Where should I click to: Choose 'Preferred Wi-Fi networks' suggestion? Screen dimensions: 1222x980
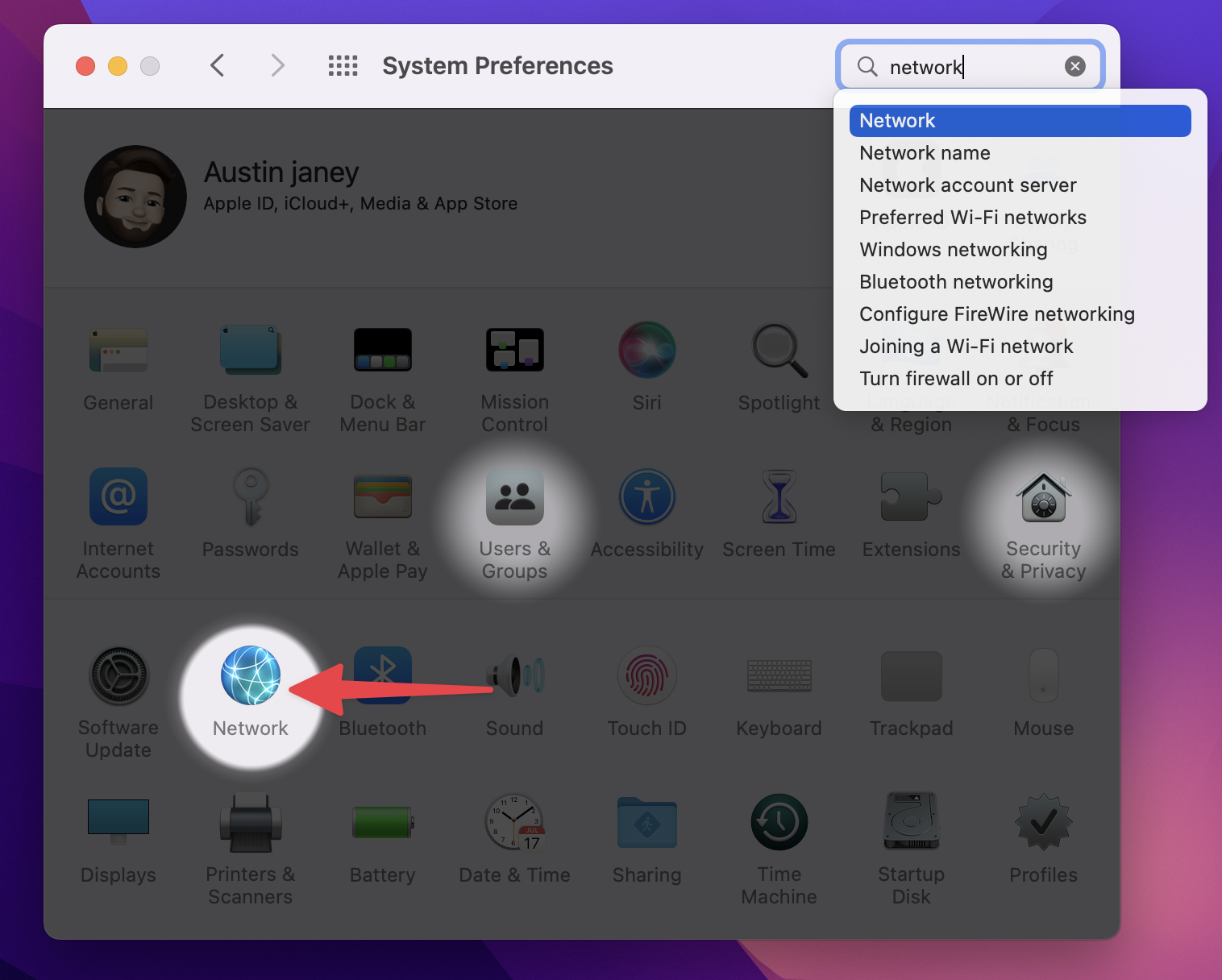972,218
